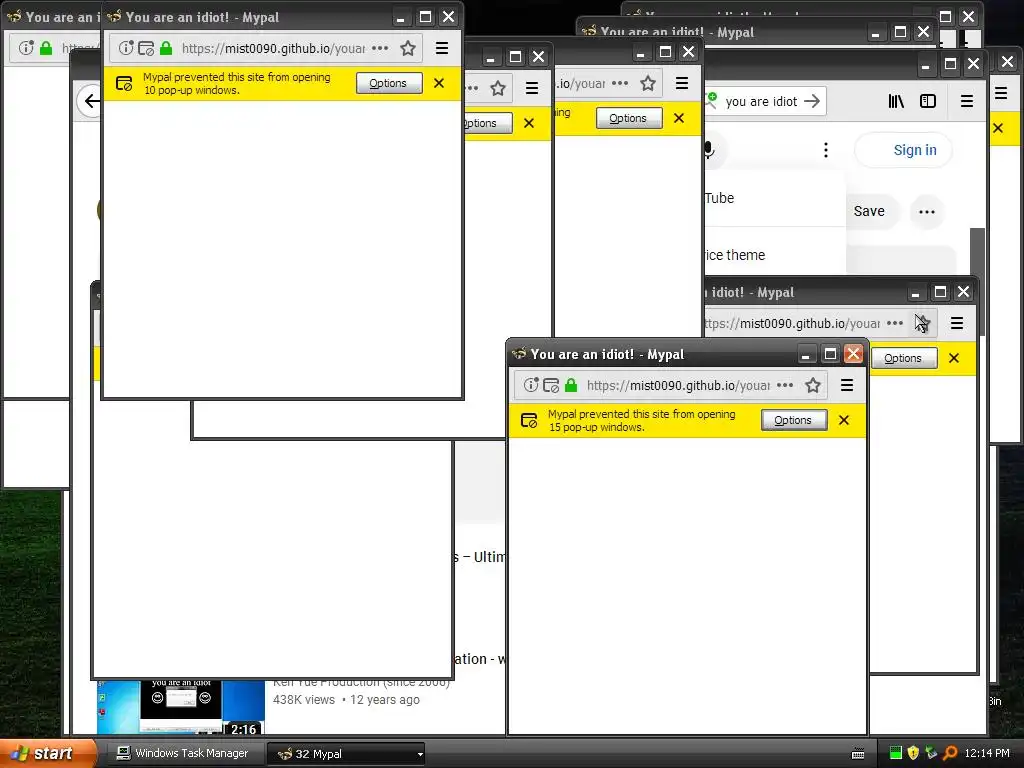Click Options button in 10 pop-up notification
Image resolution: width=1024 pixels, height=768 pixels.
click(x=389, y=83)
